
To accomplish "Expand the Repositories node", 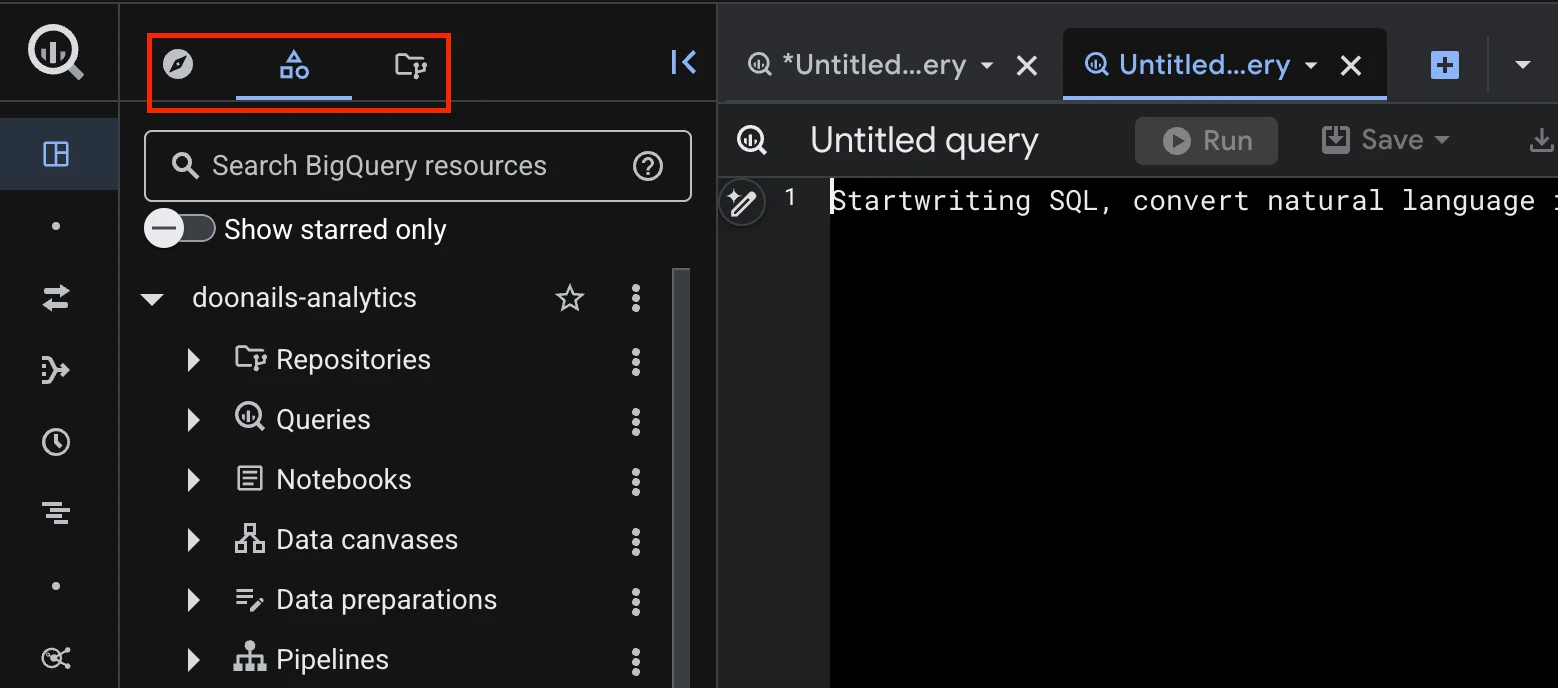I will pos(194,361).
